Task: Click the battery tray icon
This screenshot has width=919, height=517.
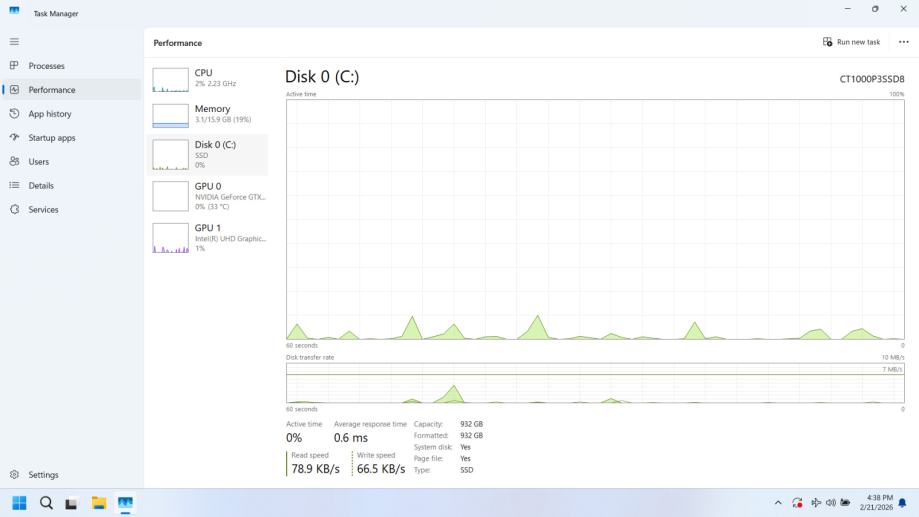Action: click(x=845, y=503)
